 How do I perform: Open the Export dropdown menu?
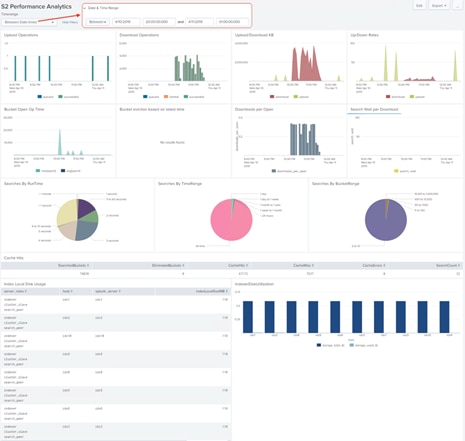(439, 6)
